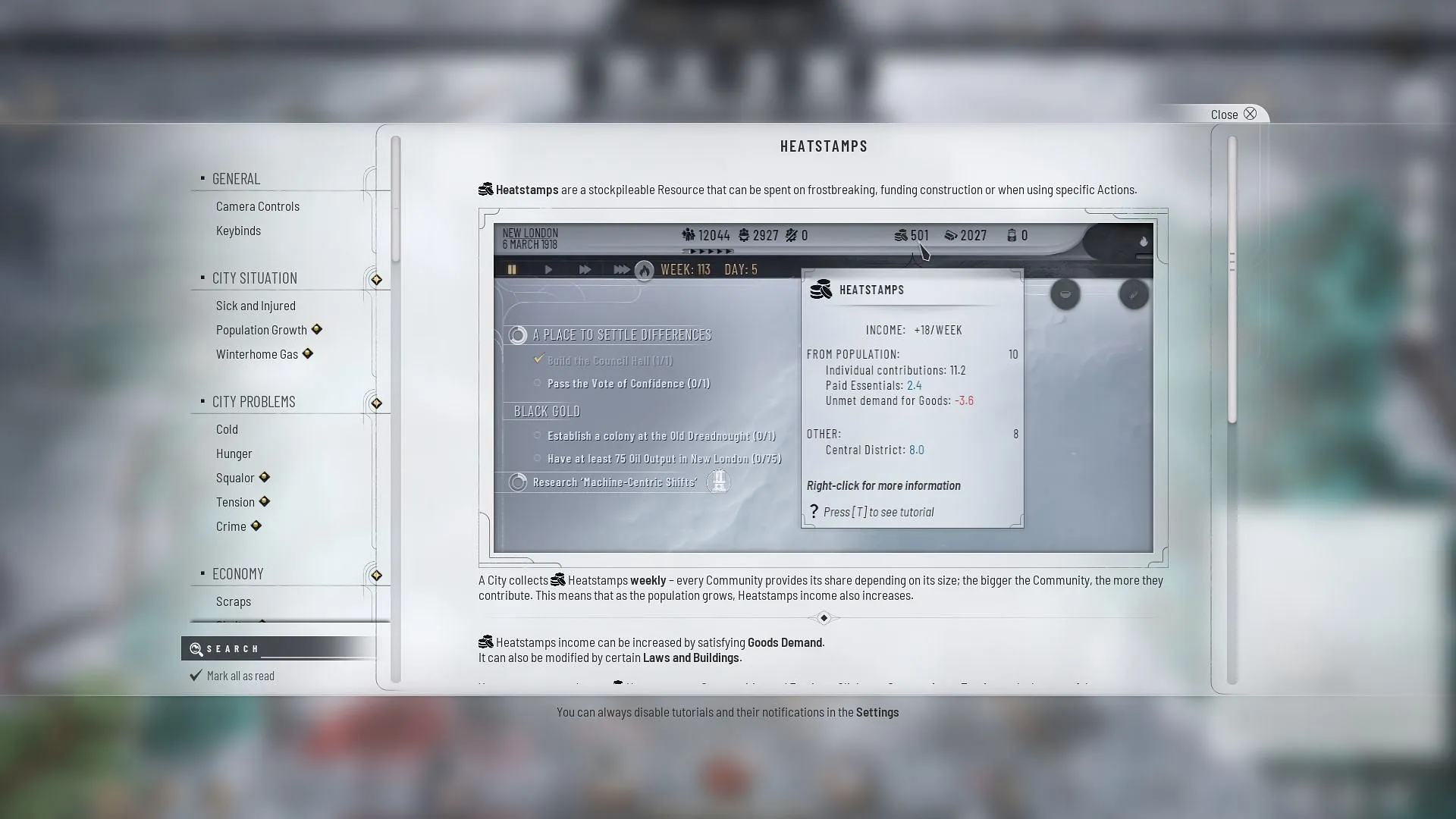This screenshot has height=819, width=1456.
Task: Click the Heatstamps stockpile icon showing 501
Action: (898, 235)
